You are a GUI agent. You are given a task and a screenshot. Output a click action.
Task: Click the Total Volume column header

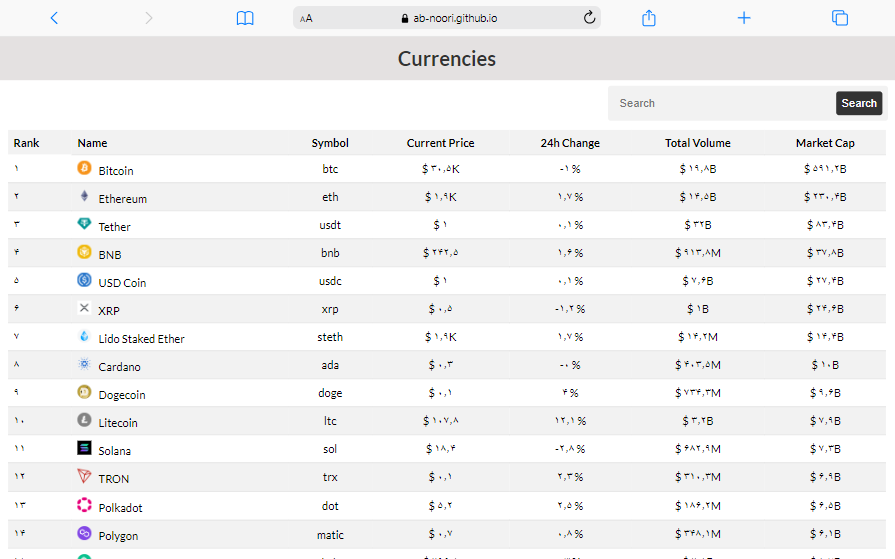(x=698, y=143)
